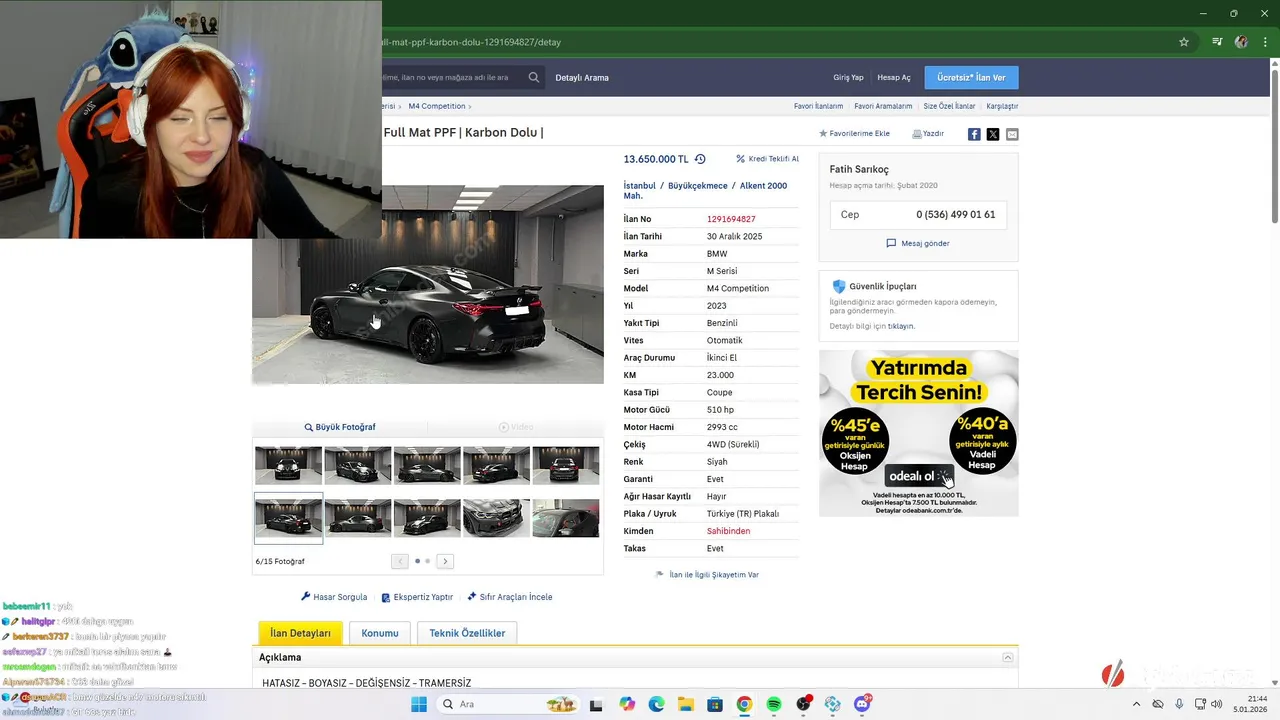The height and width of the screenshot is (720, 1280).
Task: Click seller phone number 0 (536) 499 01 61
Action: (x=955, y=215)
